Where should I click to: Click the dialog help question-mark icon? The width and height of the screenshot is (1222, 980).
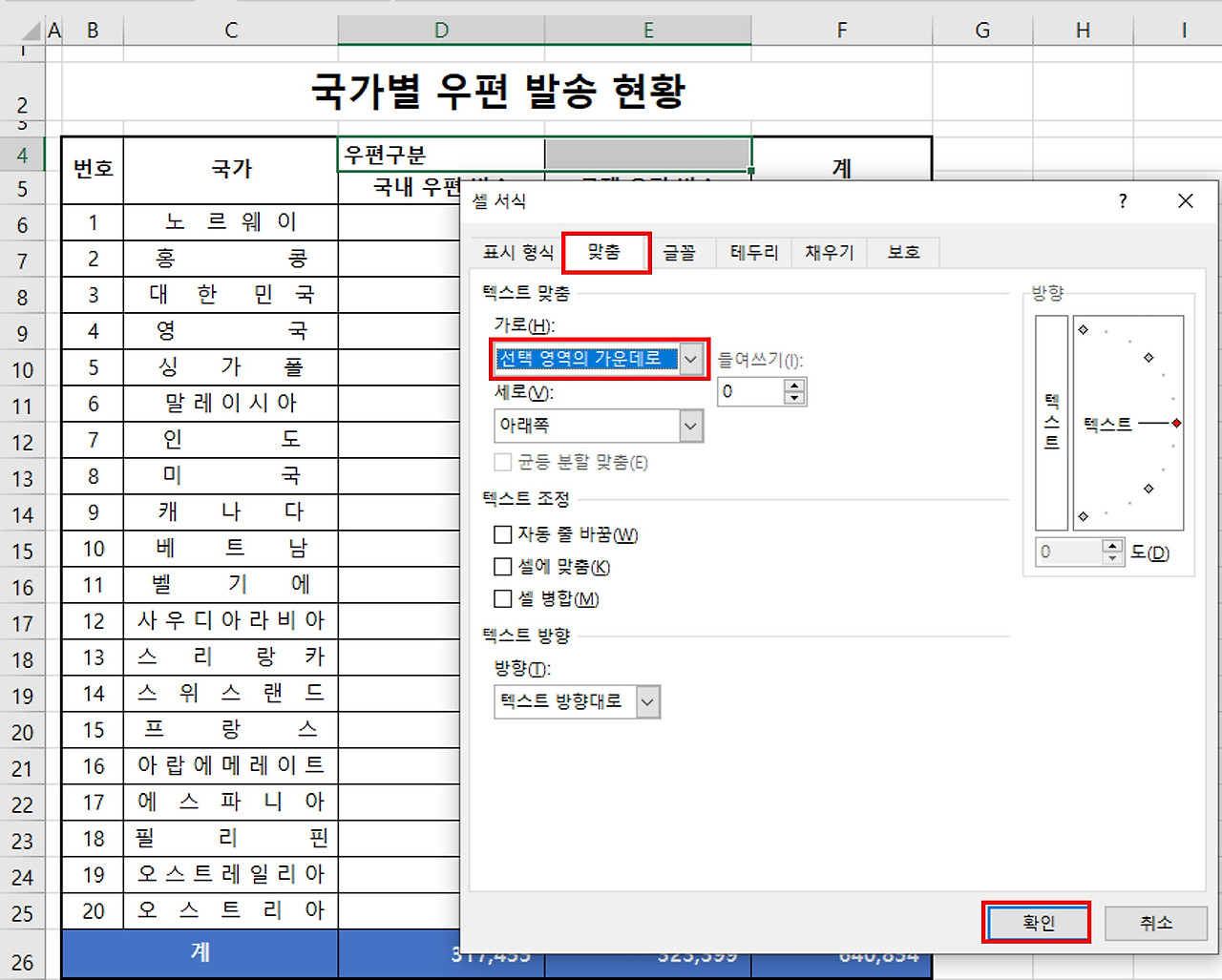(1123, 201)
